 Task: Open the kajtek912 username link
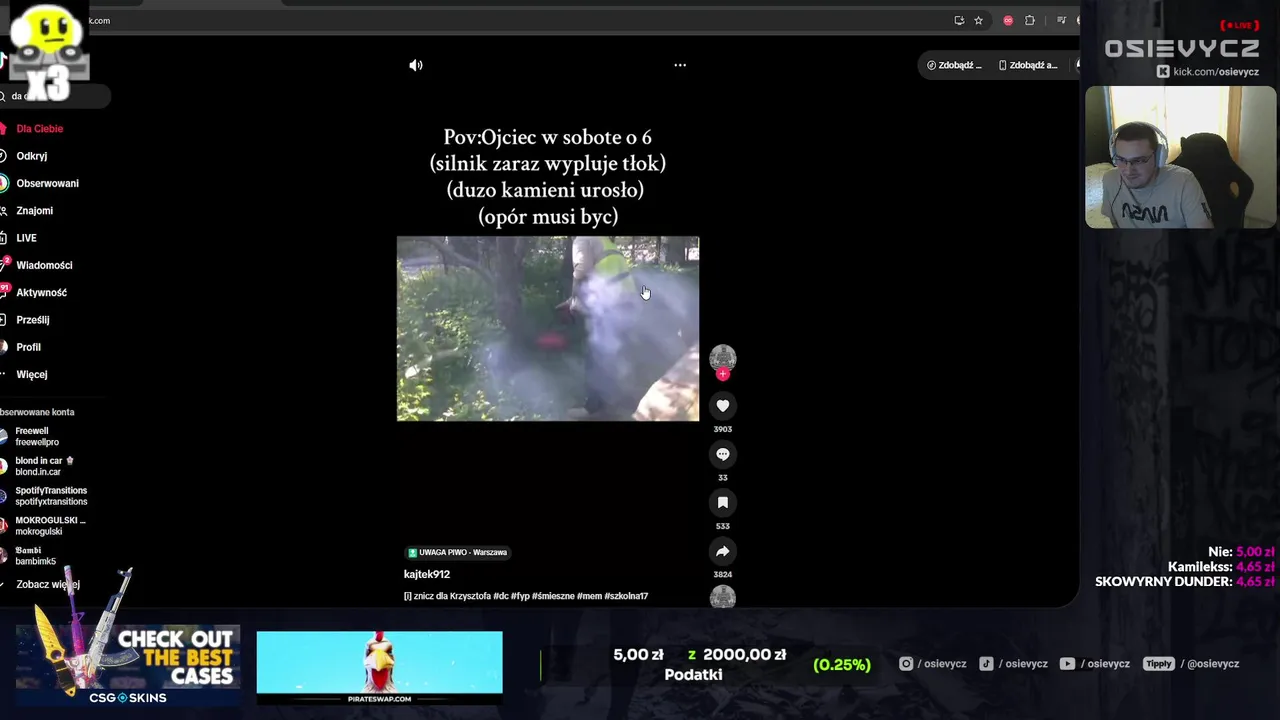tap(427, 574)
